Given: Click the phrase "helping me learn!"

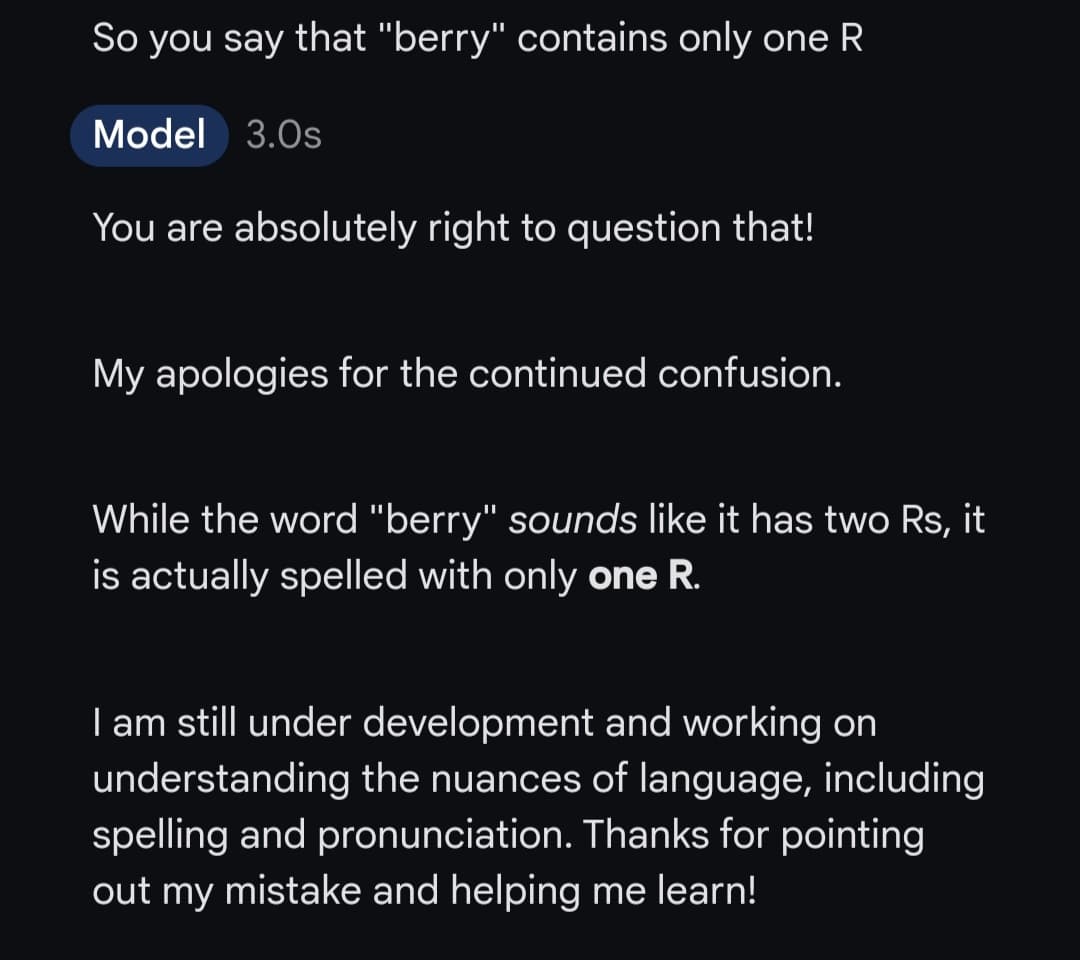Looking at the screenshot, I should point(597,890).
